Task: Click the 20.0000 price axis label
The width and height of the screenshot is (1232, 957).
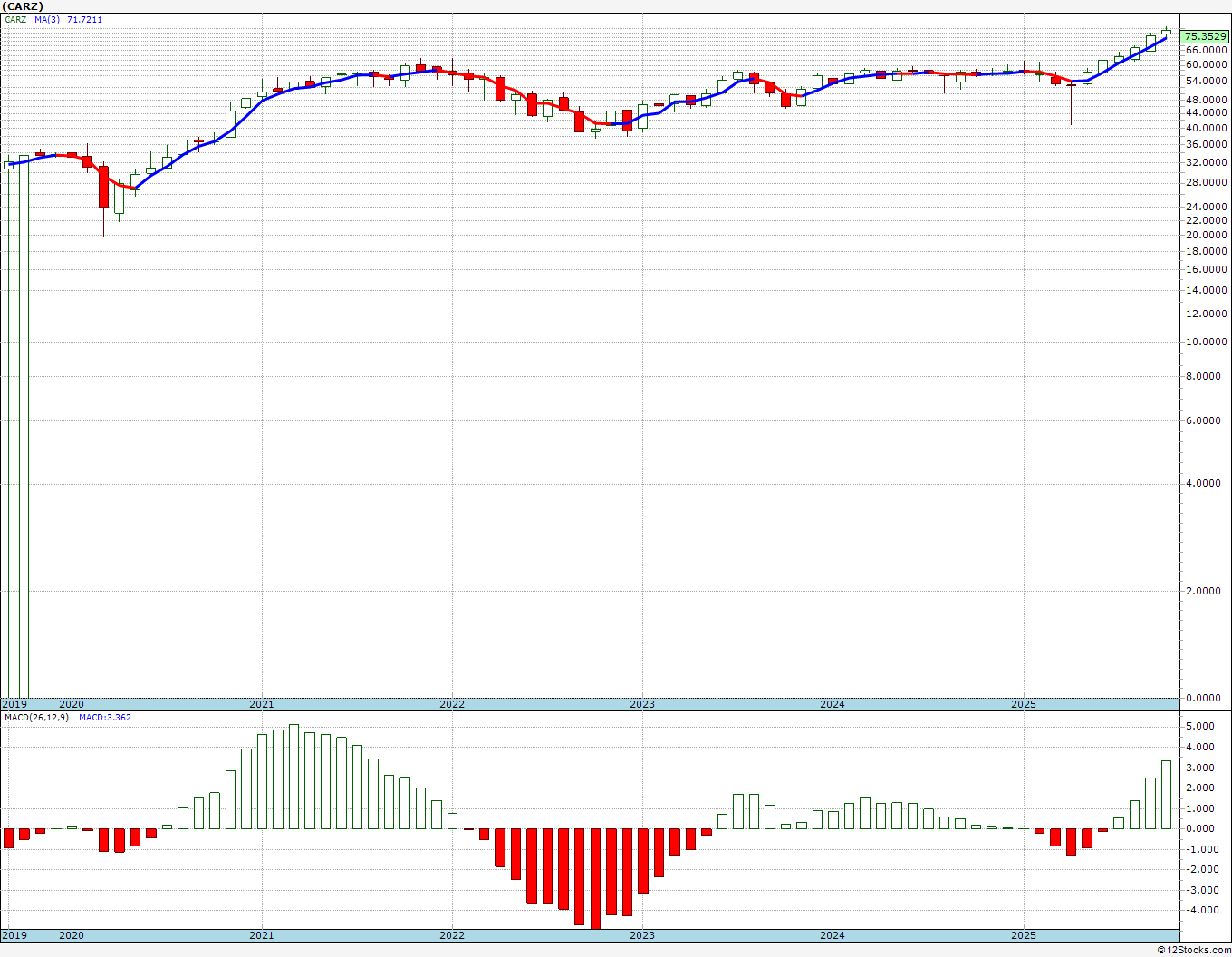Action: point(1208,235)
